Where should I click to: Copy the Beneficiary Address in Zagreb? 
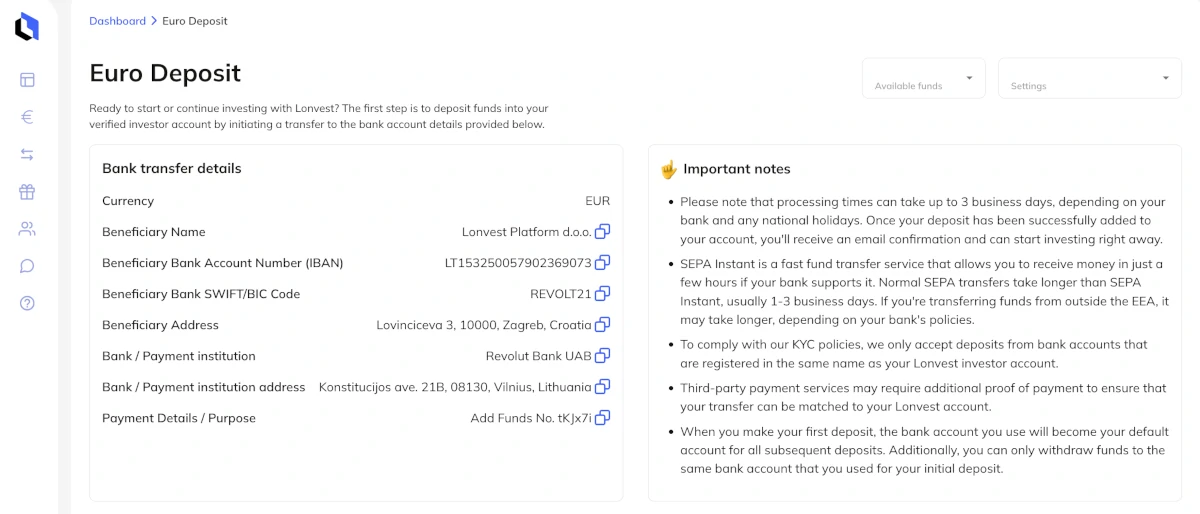[602, 325]
